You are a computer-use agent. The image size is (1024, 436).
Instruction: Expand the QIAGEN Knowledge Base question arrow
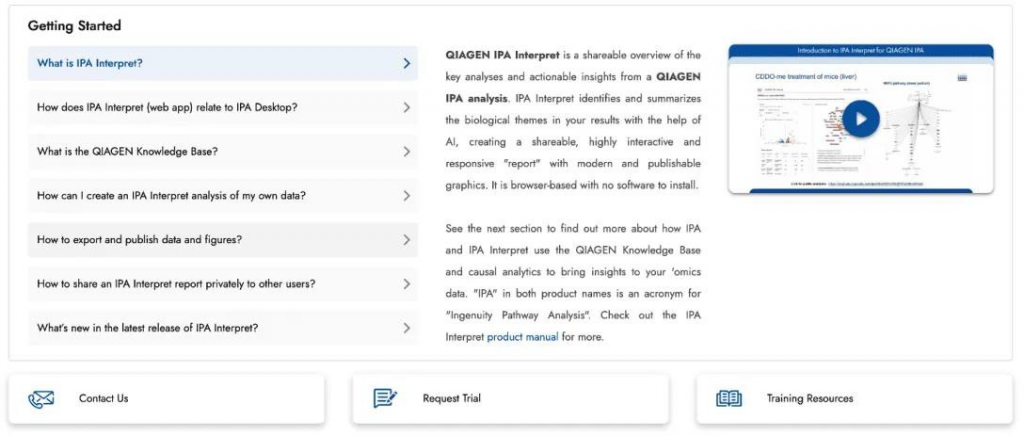point(406,151)
